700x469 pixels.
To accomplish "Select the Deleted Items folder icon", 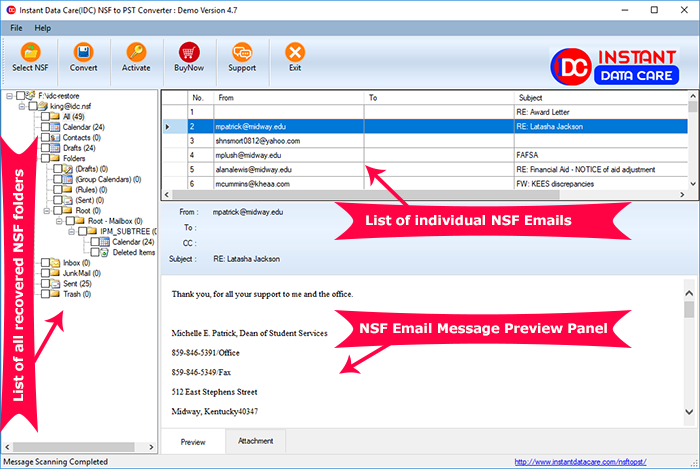I will [x=105, y=253].
